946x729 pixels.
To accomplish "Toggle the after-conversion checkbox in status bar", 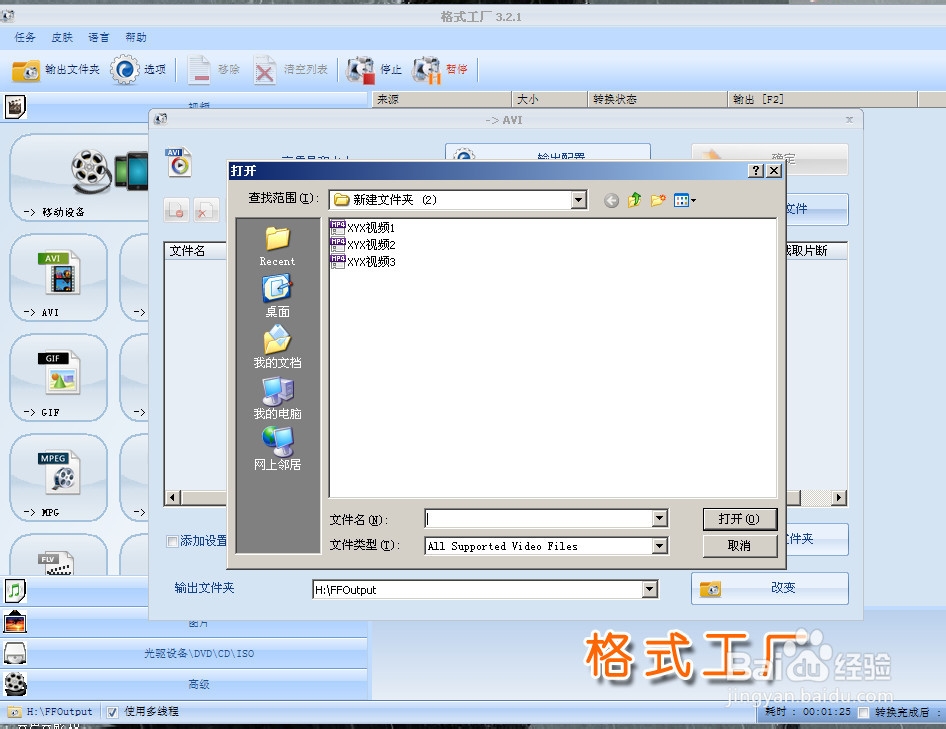I will (864, 713).
